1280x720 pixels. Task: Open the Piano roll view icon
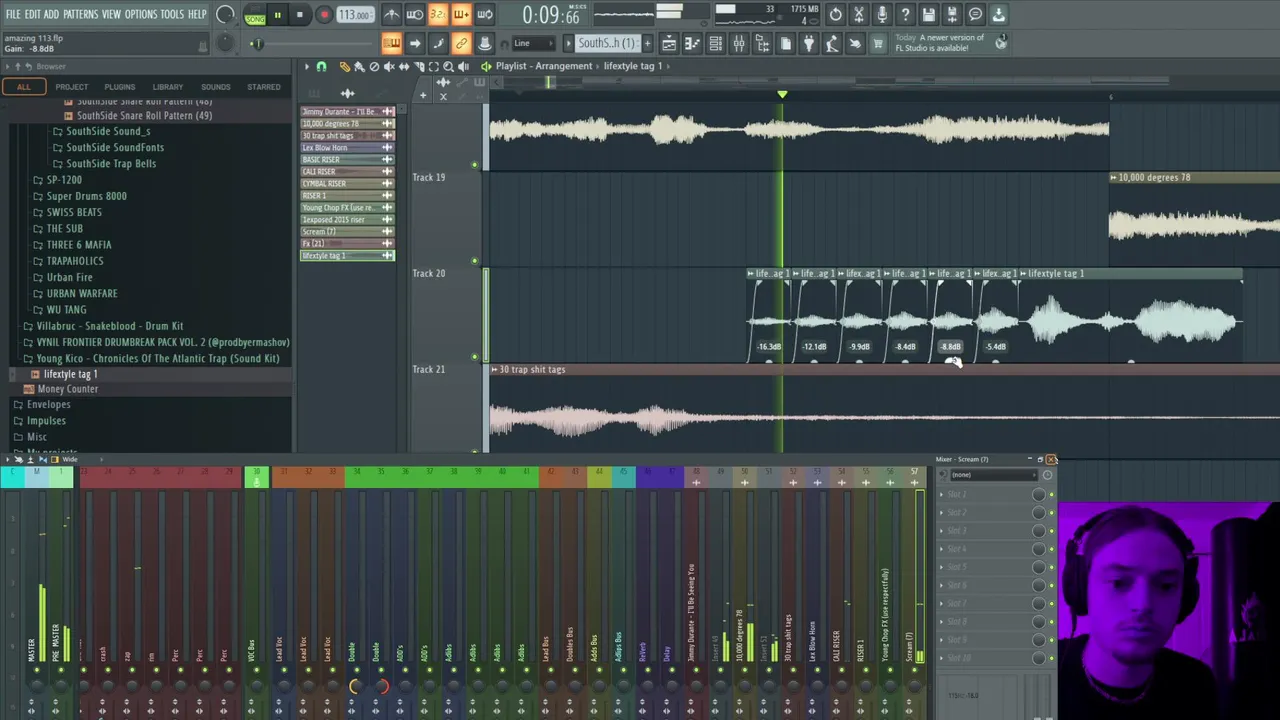tap(692, 43)
